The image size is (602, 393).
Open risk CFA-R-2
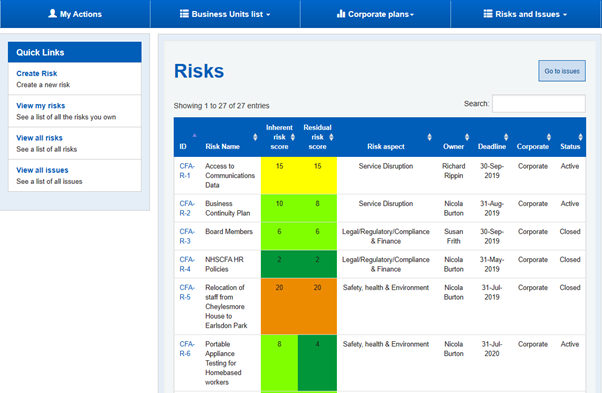(187, 208)
